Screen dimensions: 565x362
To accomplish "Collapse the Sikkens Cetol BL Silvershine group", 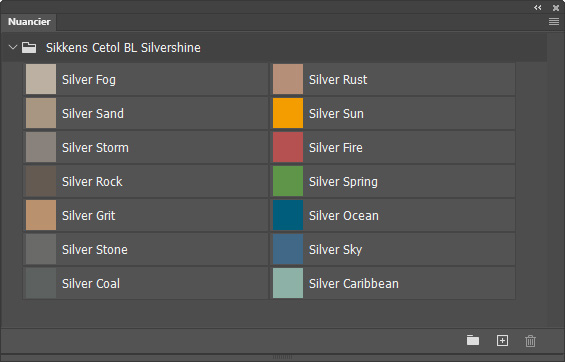I will tap(13, 47).
